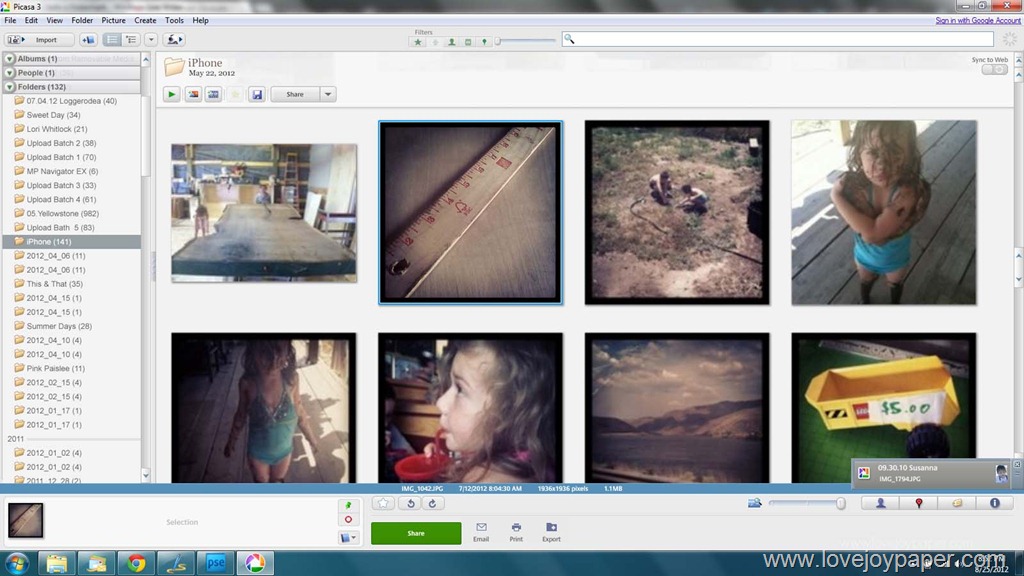Toggle the geotagged photos filter

pos(484,42)
